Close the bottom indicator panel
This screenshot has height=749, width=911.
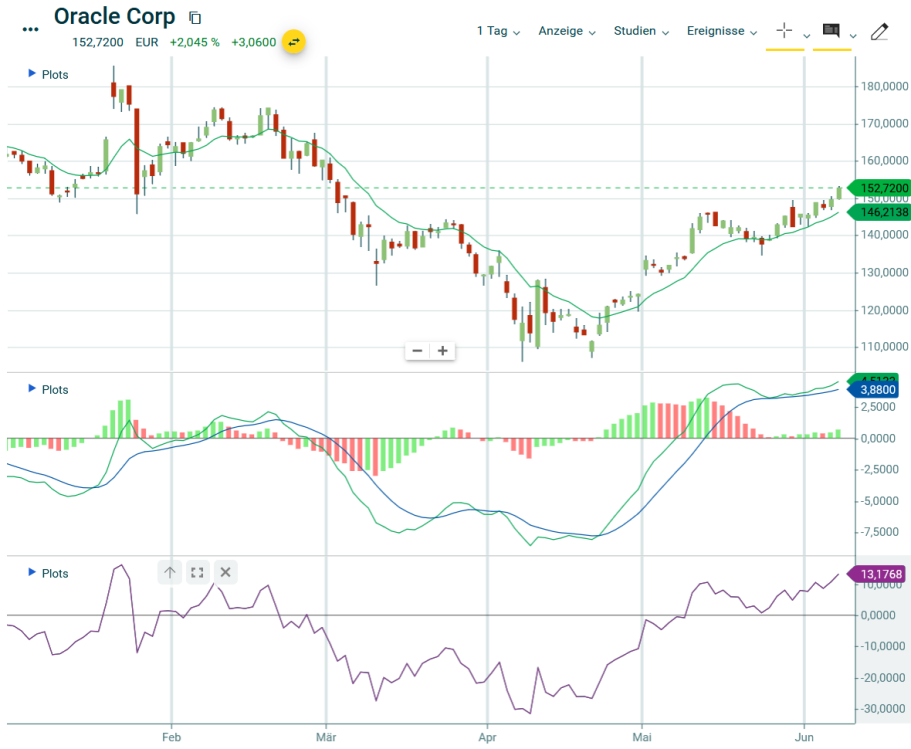[x=225, y=572]
